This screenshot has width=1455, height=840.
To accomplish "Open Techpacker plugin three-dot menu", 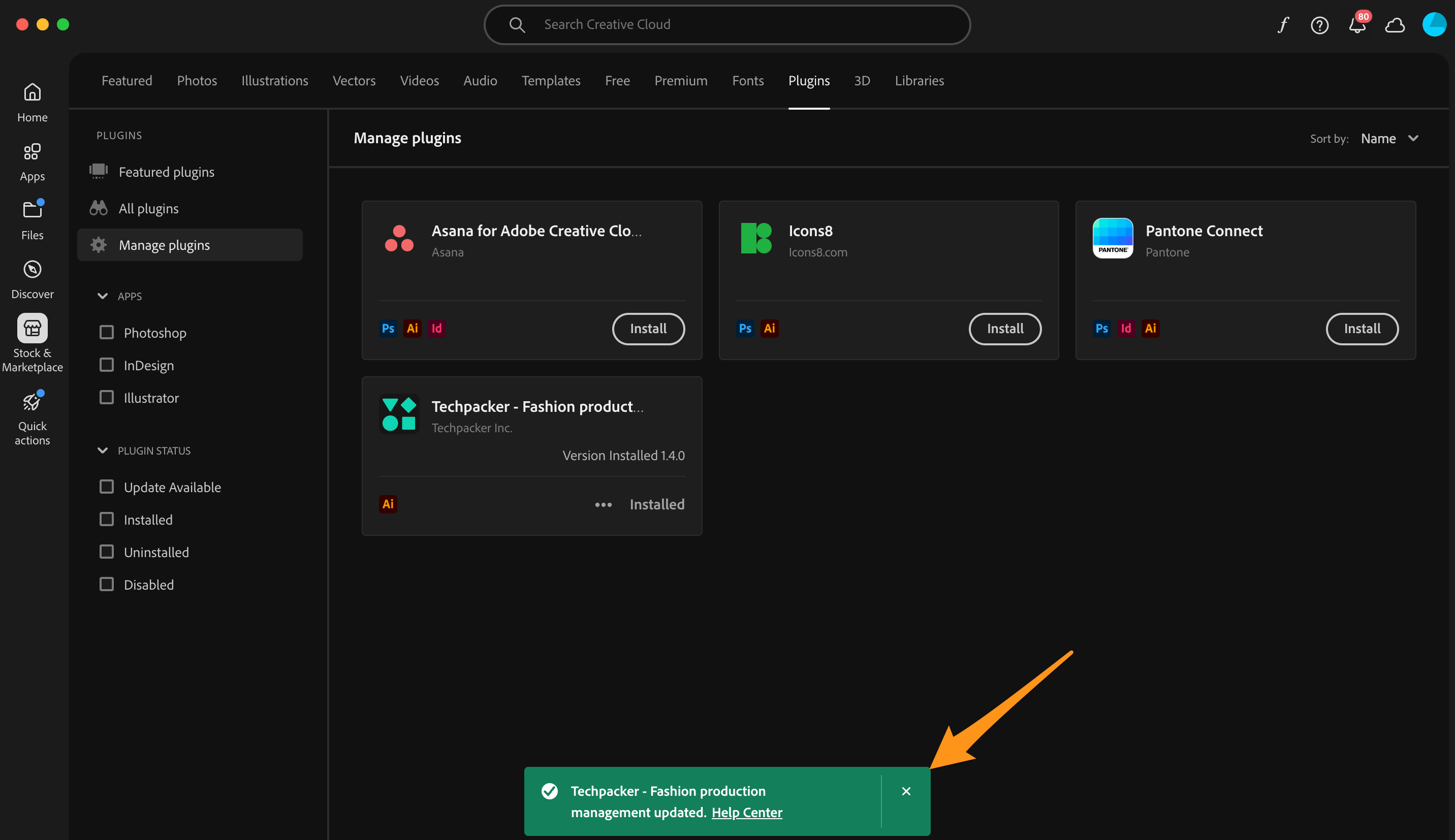I will [603, 505].
